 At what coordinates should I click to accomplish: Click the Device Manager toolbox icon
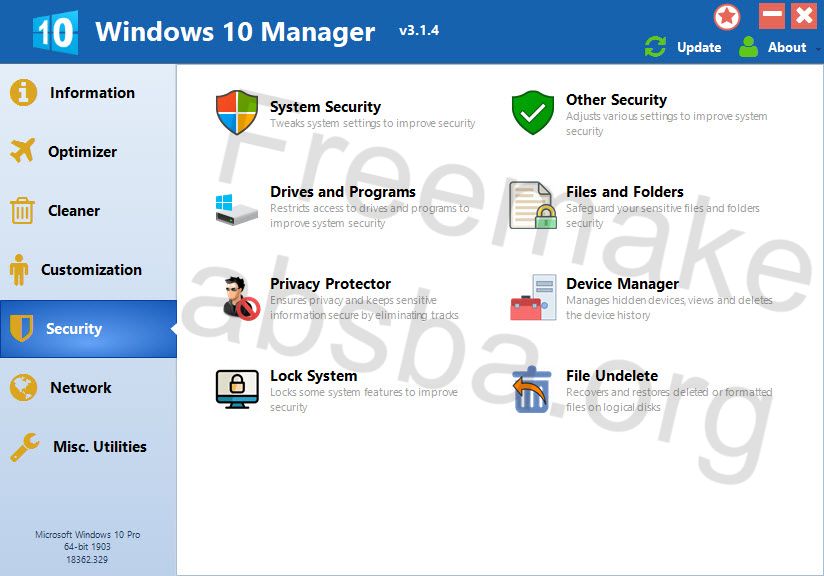click(533, 297)
